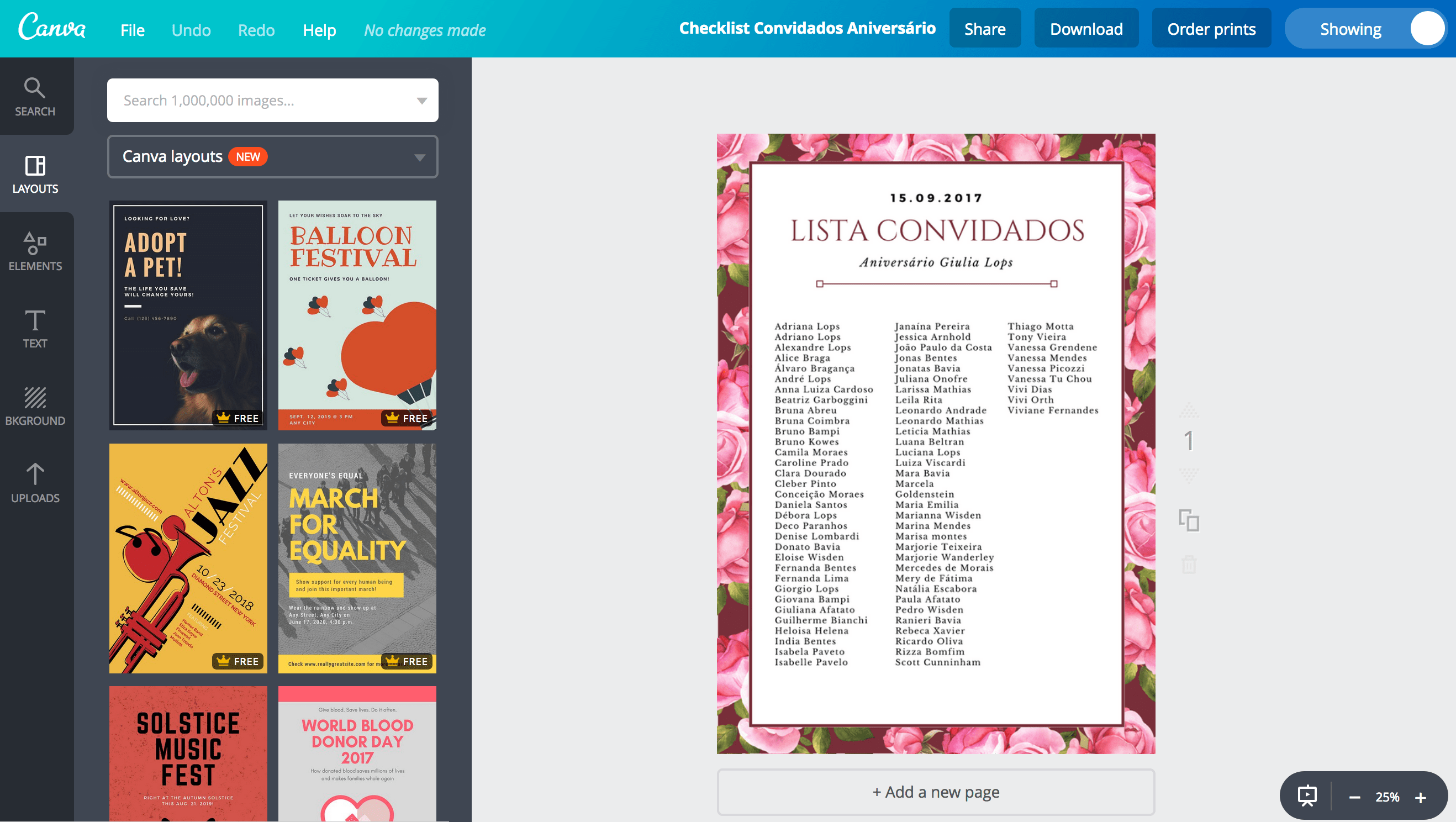The image size is (1456, 822).
Task: Click the guest name Janaína Pereira
Action: tap(932, 326)
